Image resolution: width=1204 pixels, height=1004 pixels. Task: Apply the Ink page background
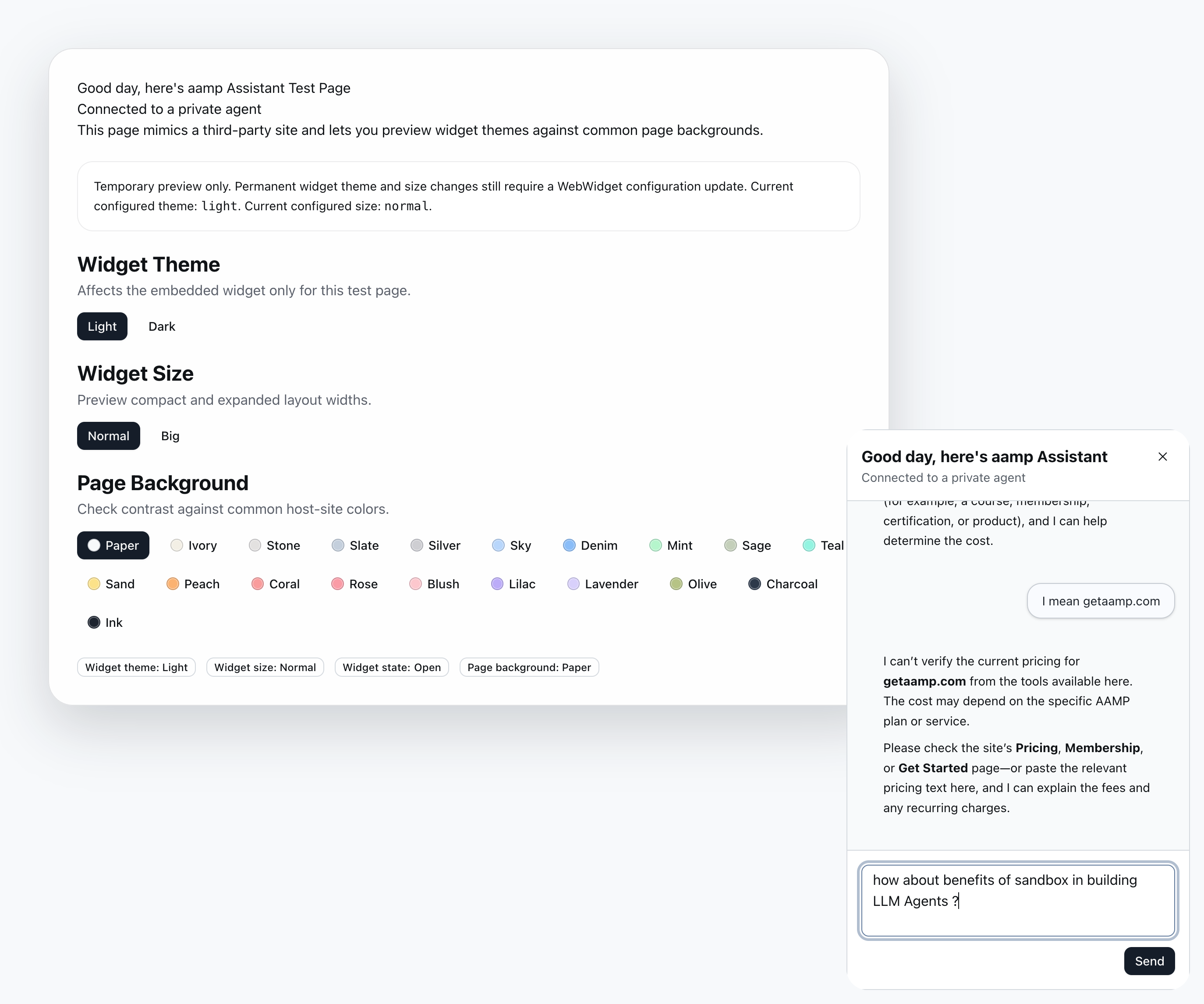click(x=105, y=622)
